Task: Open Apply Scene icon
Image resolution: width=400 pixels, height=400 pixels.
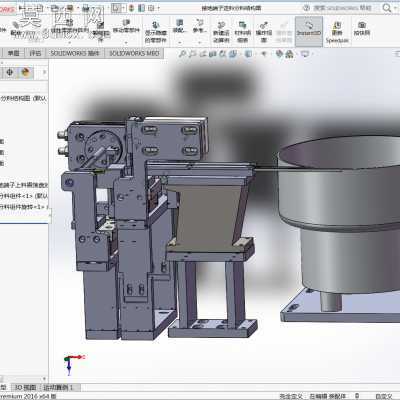Action: (289, 54)
